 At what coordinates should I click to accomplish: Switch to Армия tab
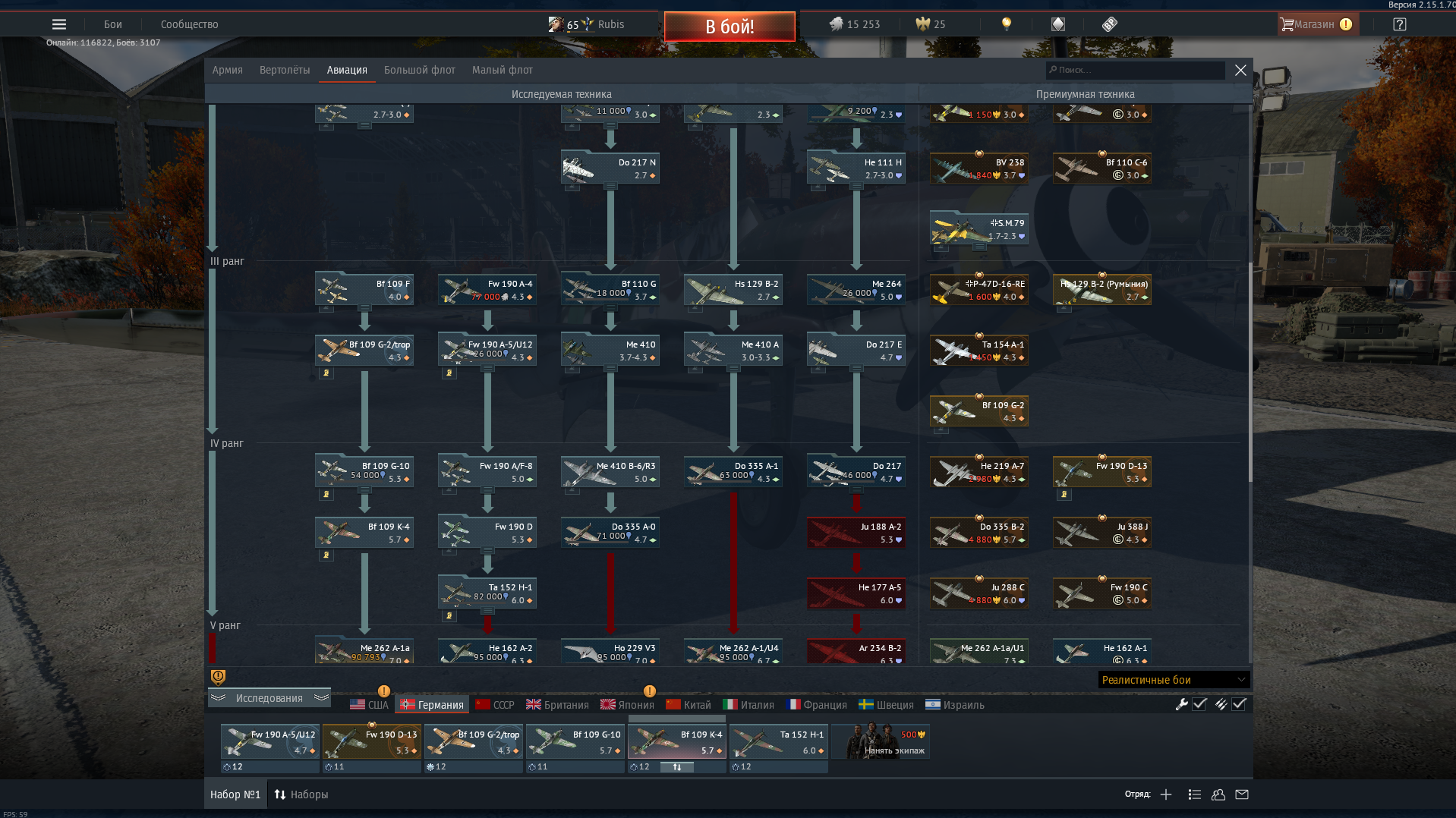click(228, 70)
